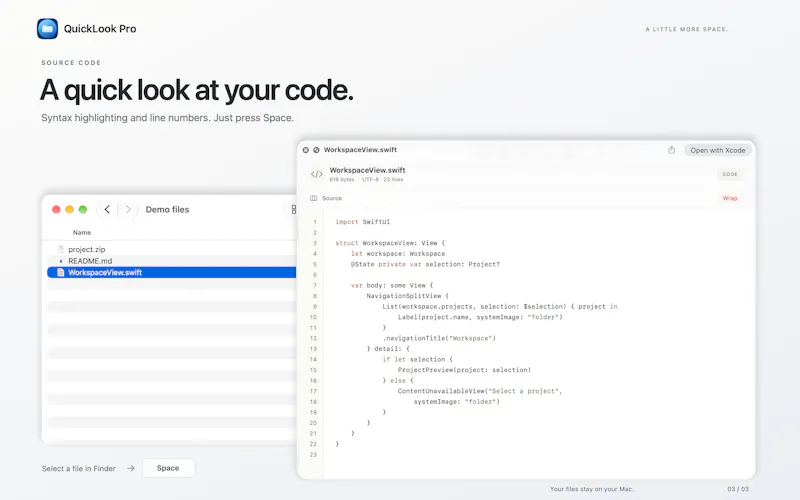Click the Space key button
Image resolution: width=800 pixels, height=500 pixels.
168,468
